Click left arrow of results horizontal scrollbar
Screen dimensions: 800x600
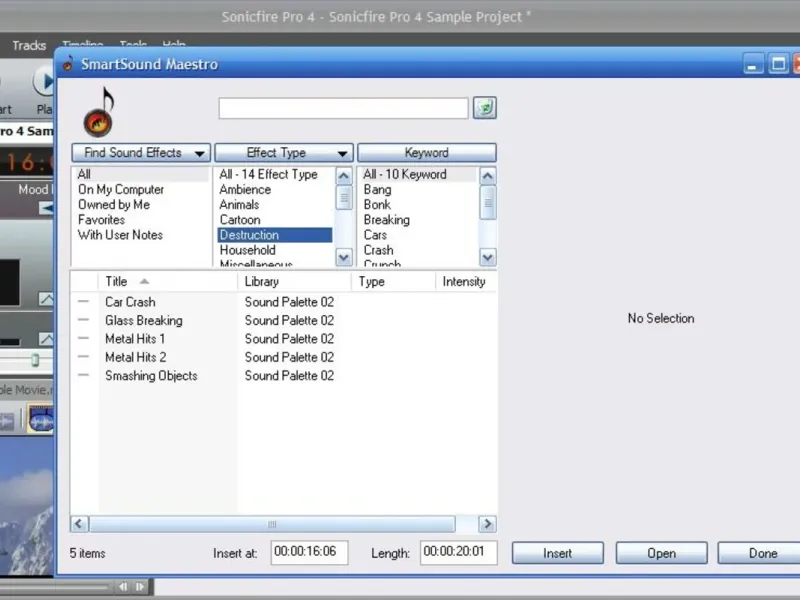(x=79, y=524)
